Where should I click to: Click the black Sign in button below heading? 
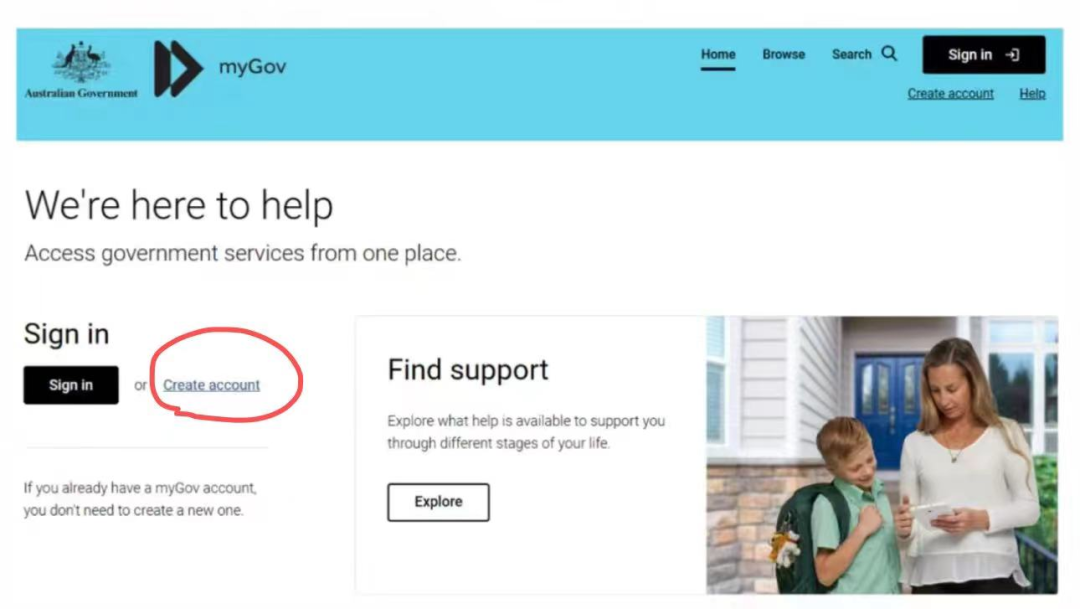71,385
